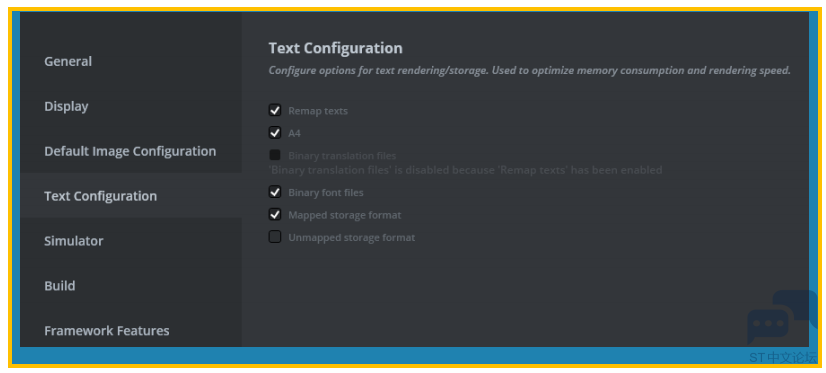826x373 pixels.
Task: Show the Framework Features section
Action: [107, 331]
